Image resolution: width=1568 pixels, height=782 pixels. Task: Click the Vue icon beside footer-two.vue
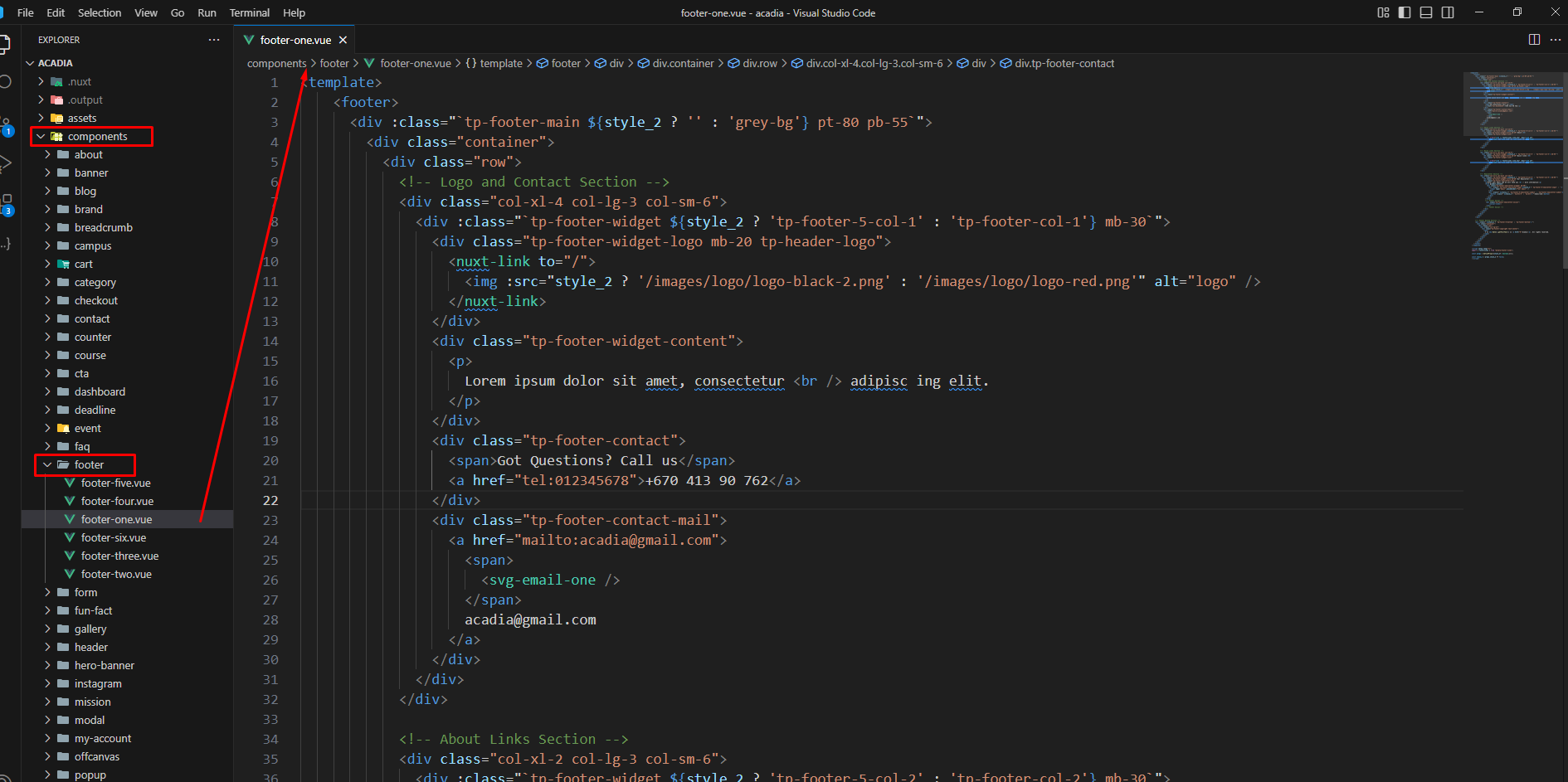[x=70, y=574]
